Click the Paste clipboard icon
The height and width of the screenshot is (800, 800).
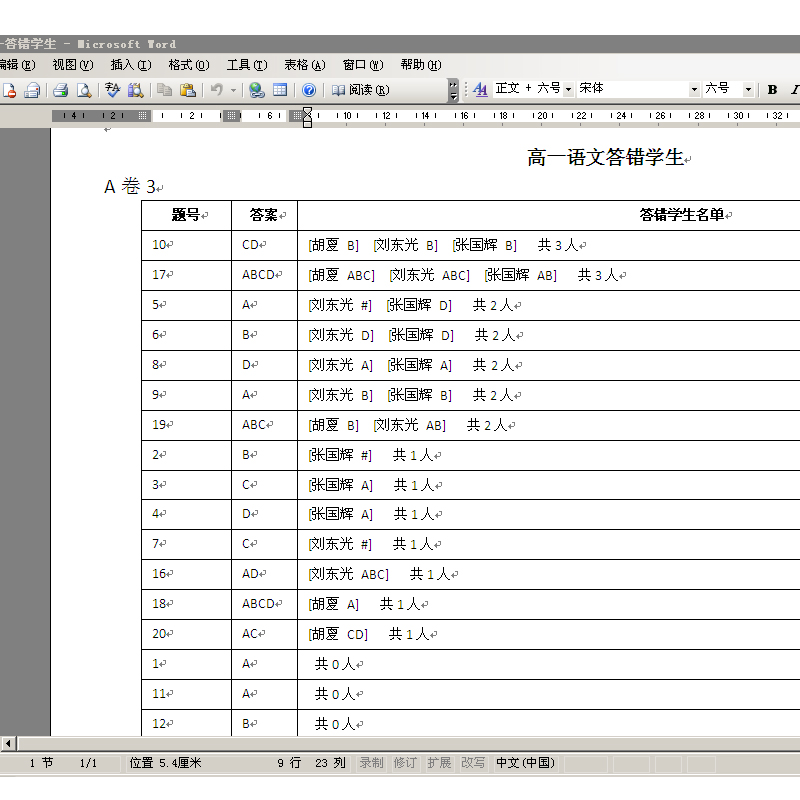(x=188, y=90)
